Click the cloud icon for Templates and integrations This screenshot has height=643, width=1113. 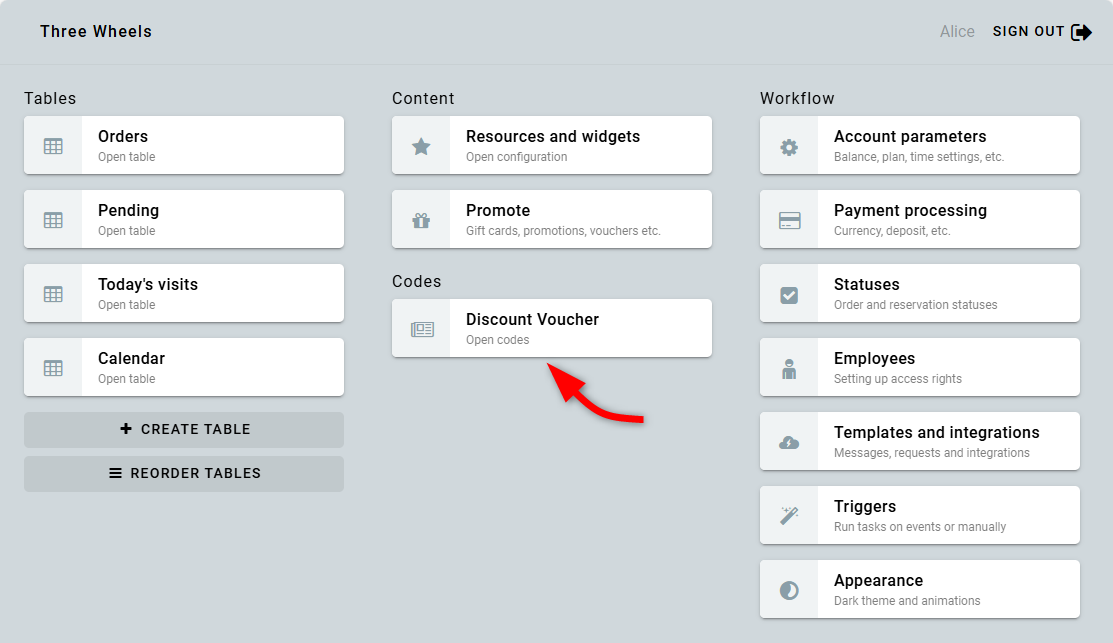pyautogui.click(x=789, y=442)
